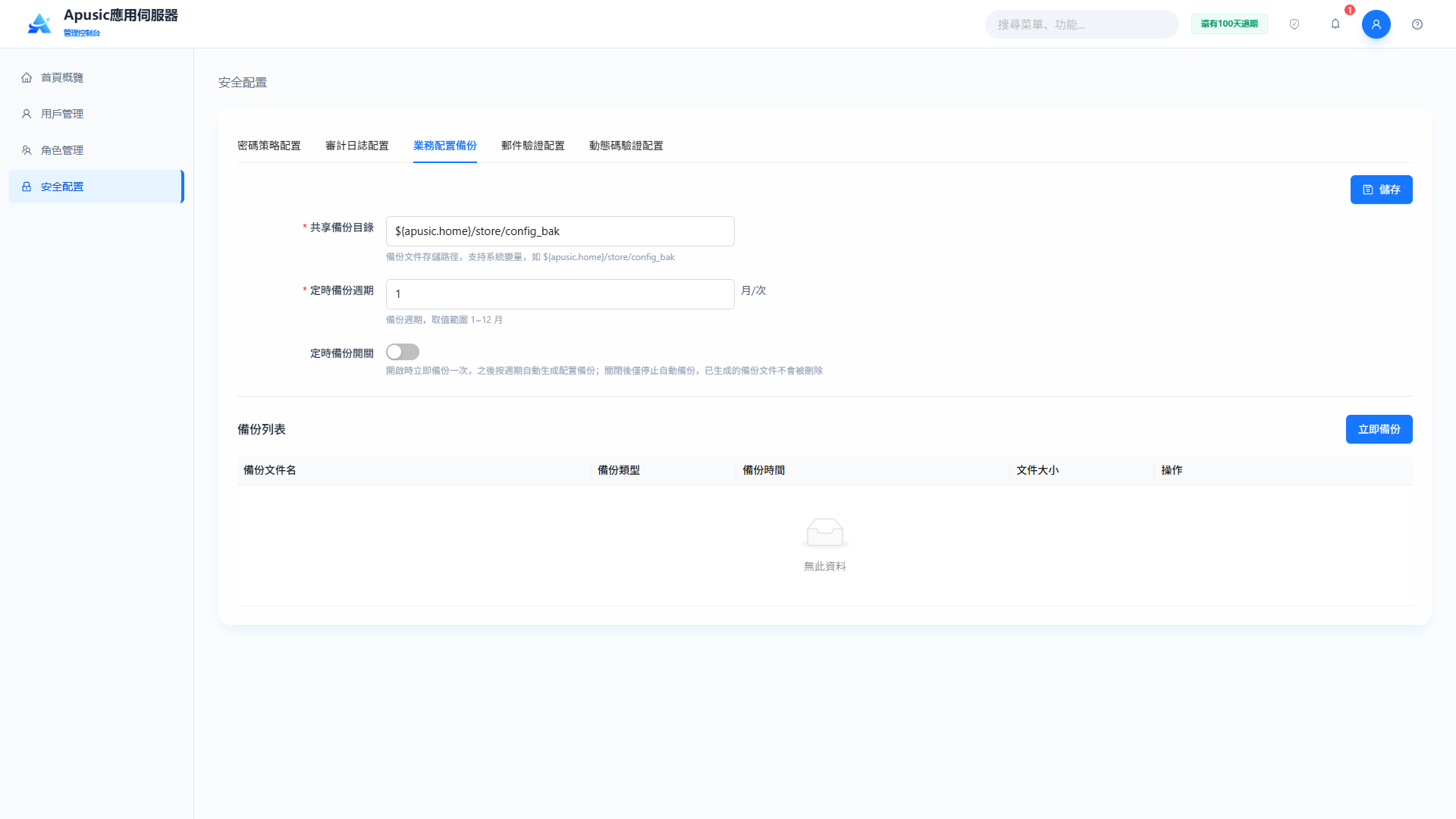The image size is (1456, 819).
Task: Focus the 搜尋菜單、功能 search box
Action: 1082,24
